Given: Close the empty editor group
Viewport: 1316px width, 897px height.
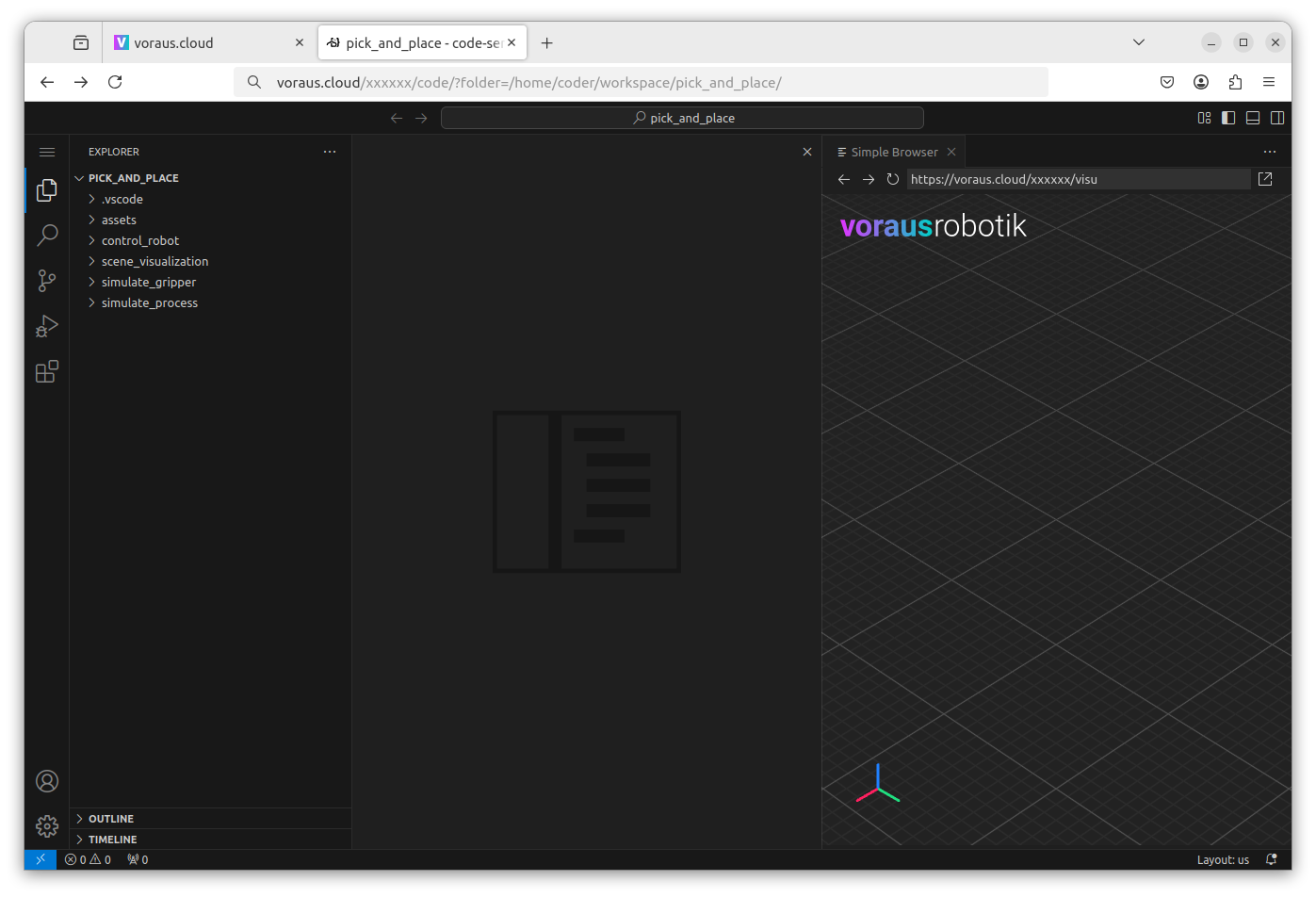Looking at the screenshot, I should [807, 152].
